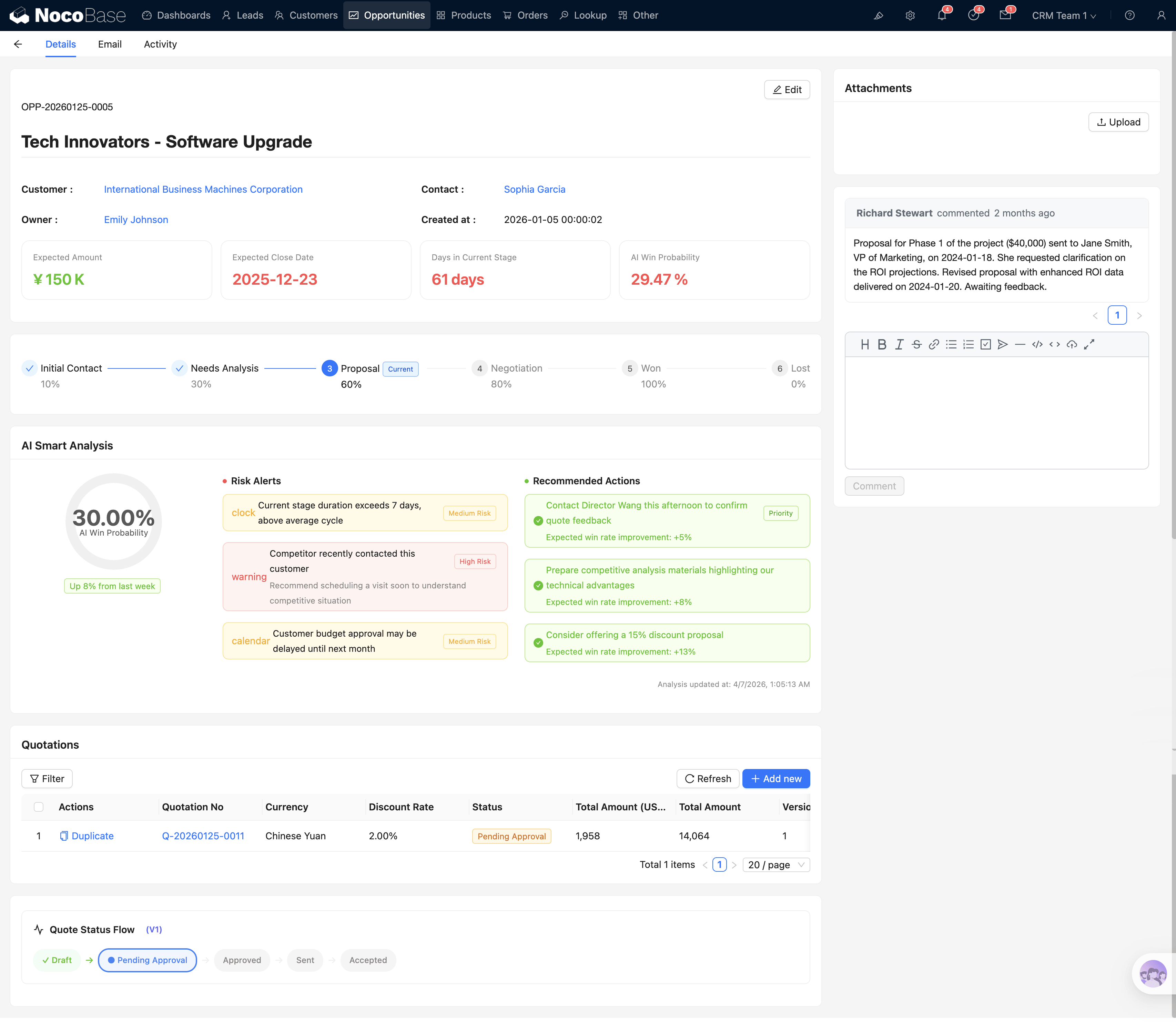This screenshot has height=1022, width=1176.
Task: Click the cloud upload icon in editor
Action: (1072, 344)
